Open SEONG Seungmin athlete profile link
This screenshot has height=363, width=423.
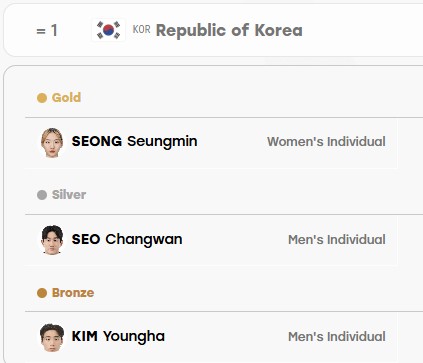coord(134,142)
